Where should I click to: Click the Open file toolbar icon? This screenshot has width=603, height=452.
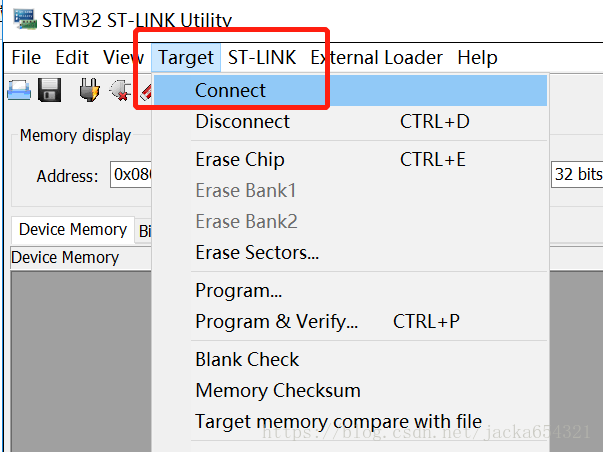(19, 92)
